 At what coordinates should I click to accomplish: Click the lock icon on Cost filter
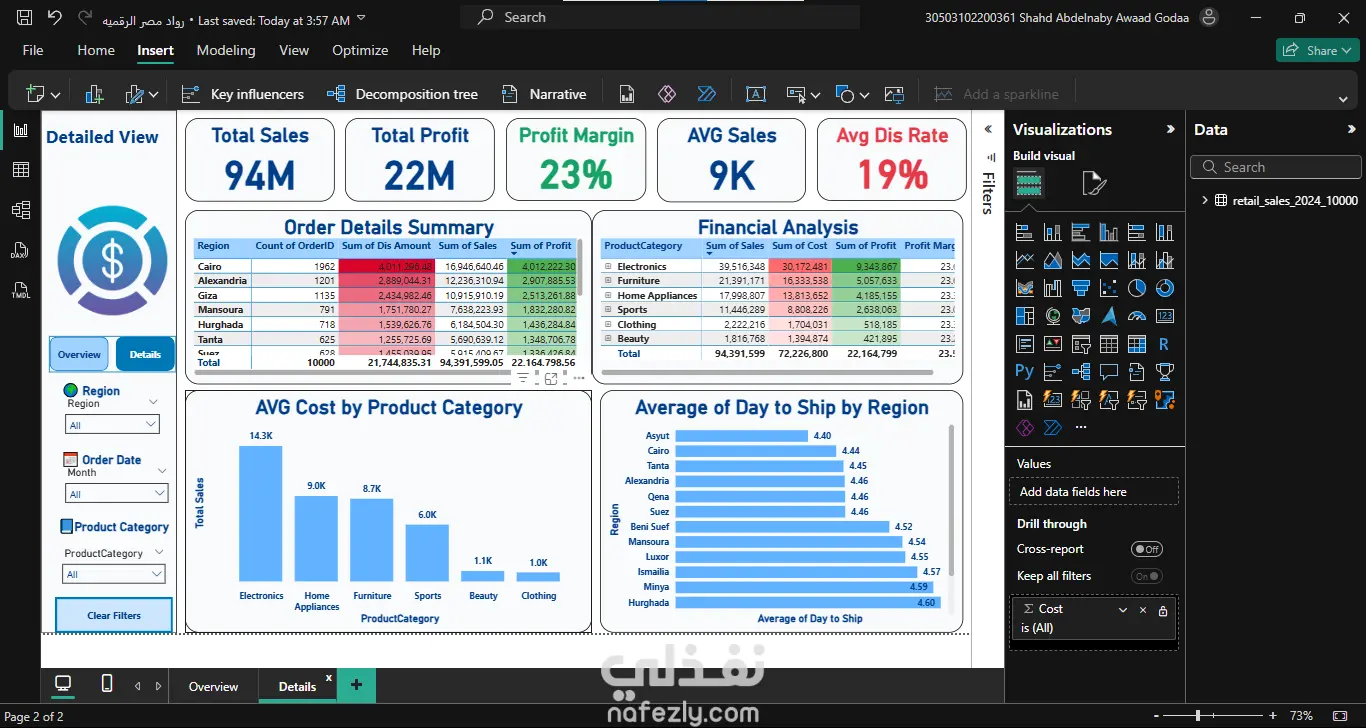1162,610
